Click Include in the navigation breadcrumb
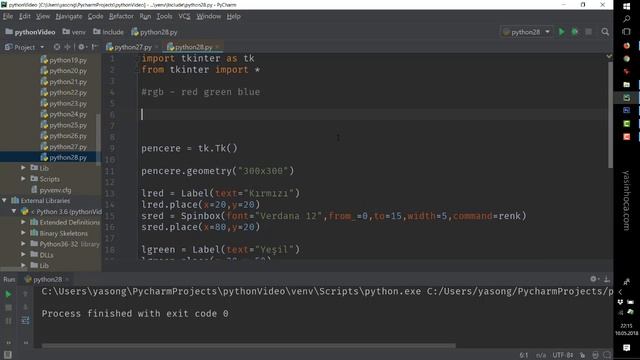Screen dimensions: 640x360 click(x=108, y=32)
